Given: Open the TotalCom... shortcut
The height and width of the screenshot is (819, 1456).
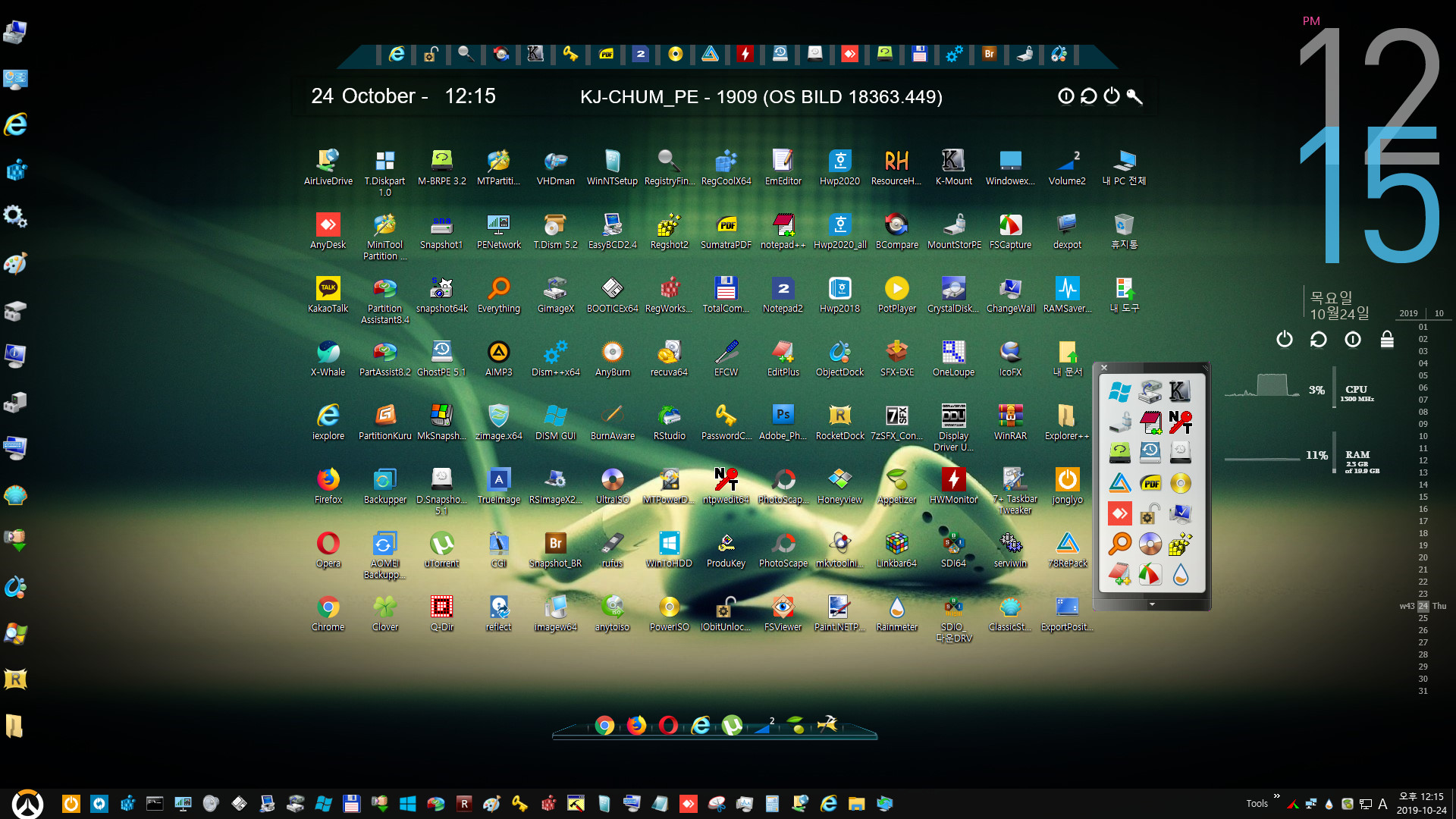Looking at the screenshot, I should click(x=726, y=294).
